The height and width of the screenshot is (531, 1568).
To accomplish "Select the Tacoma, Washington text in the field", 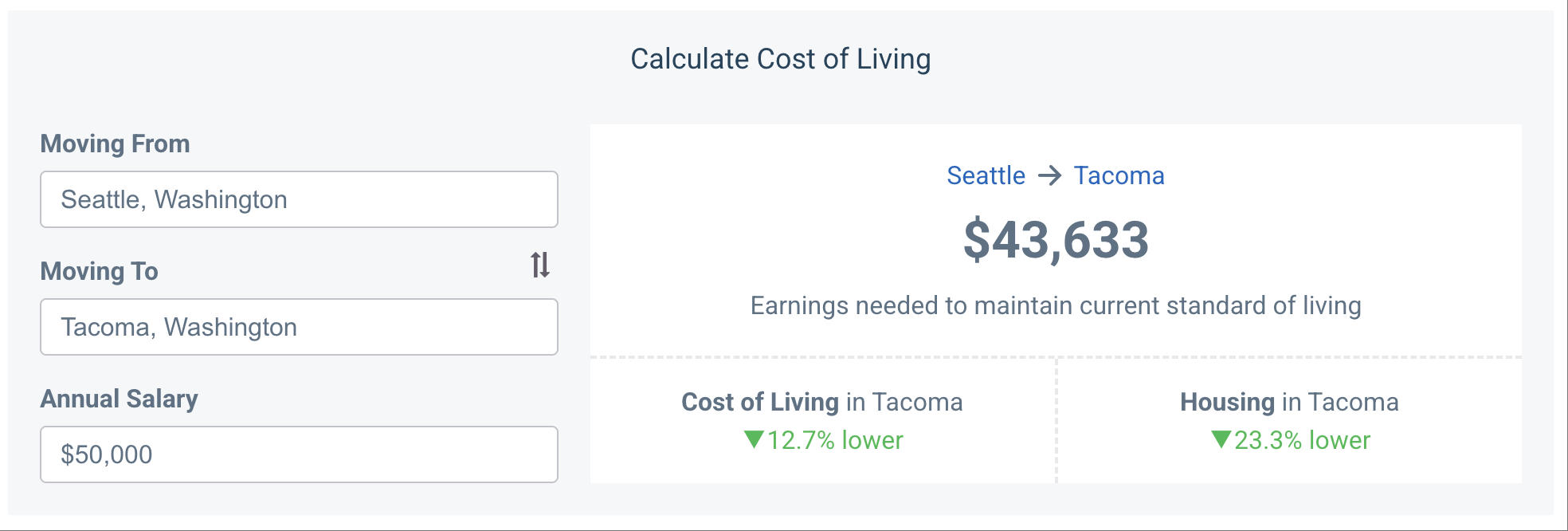I will click(178, 327).
